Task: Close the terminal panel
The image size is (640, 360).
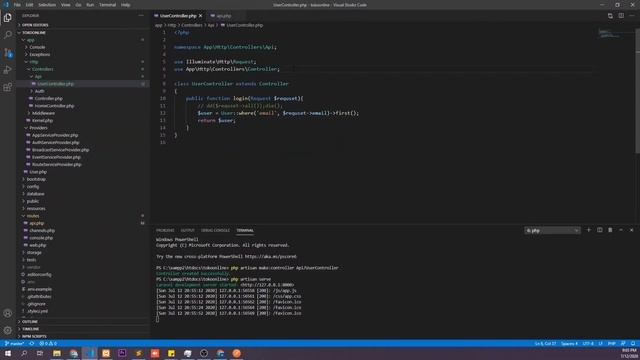Action: pos(631,230)
